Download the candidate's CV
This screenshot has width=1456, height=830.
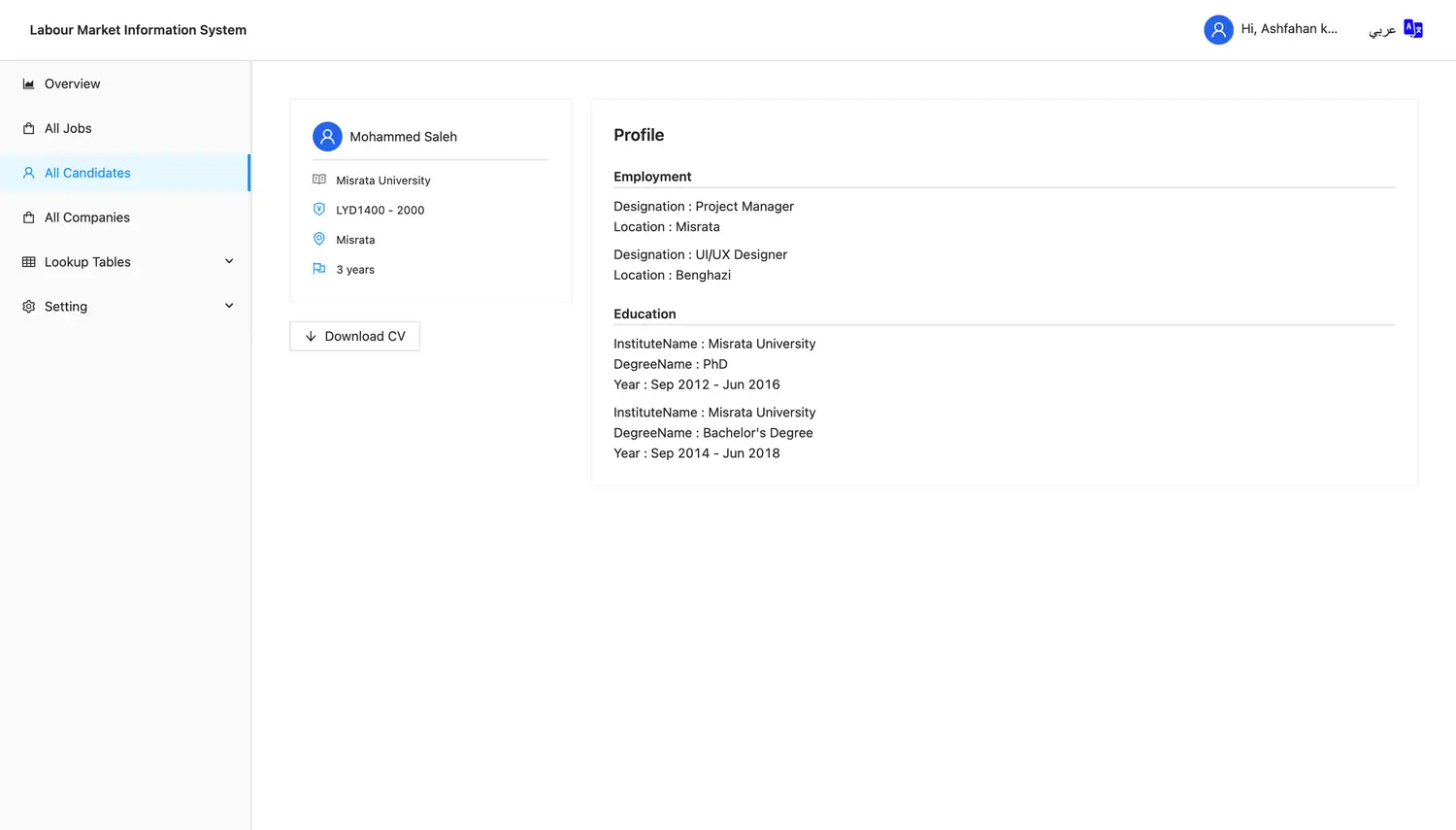click(x=354, y=336)
